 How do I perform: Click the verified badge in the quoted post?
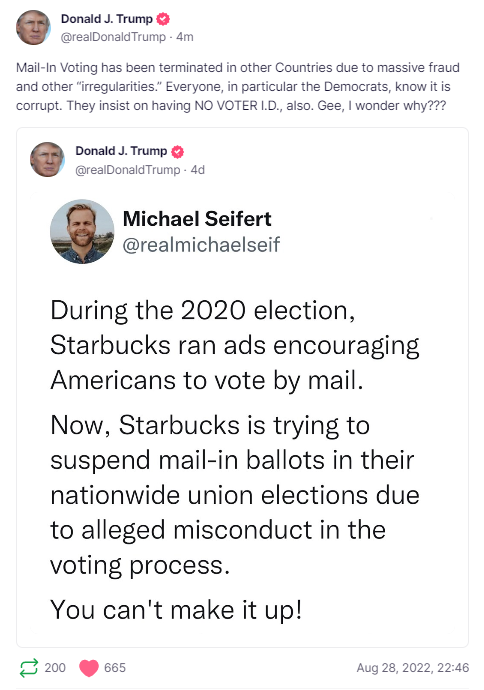click(x=177, y=151)
